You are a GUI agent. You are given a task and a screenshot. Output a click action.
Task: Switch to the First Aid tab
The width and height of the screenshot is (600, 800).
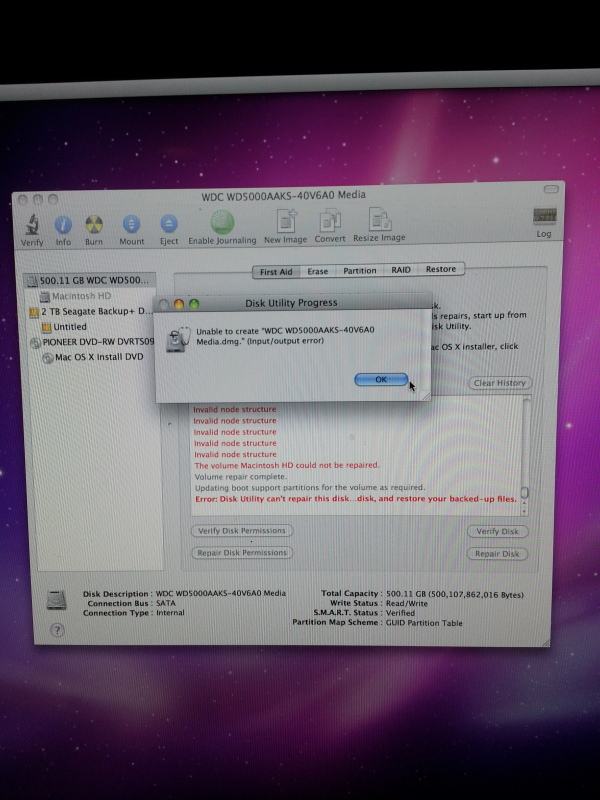pyautogui.click(x=276, y=272)
